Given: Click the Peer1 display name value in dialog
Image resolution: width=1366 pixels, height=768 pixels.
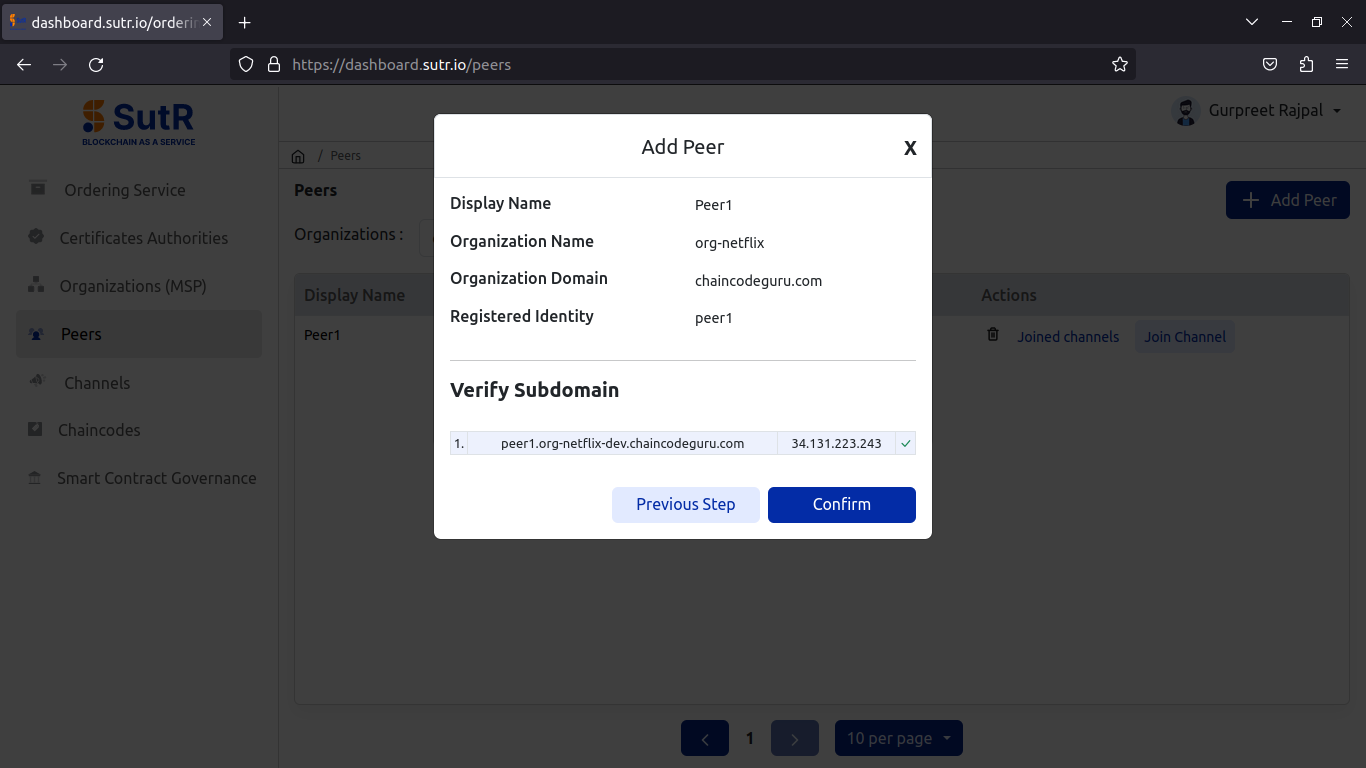Looking at the screenshot, I should [x=714, y=205].
